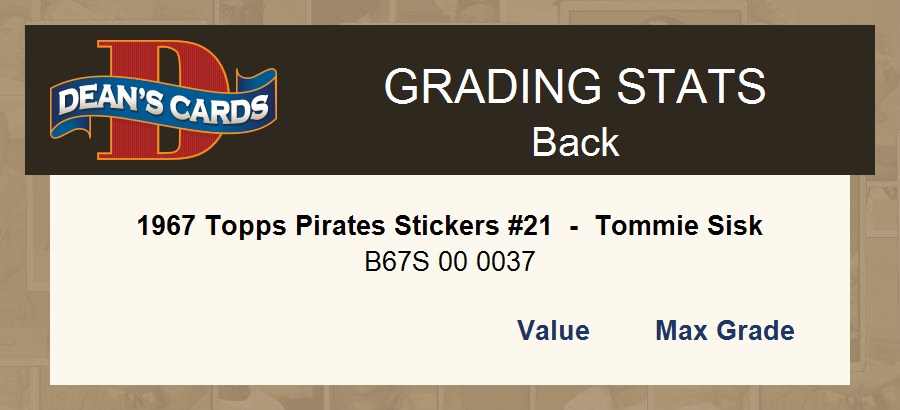The width and height of the screenshot is (900, 410).
Task: Click the Value column header
Action: click(553, 331)
